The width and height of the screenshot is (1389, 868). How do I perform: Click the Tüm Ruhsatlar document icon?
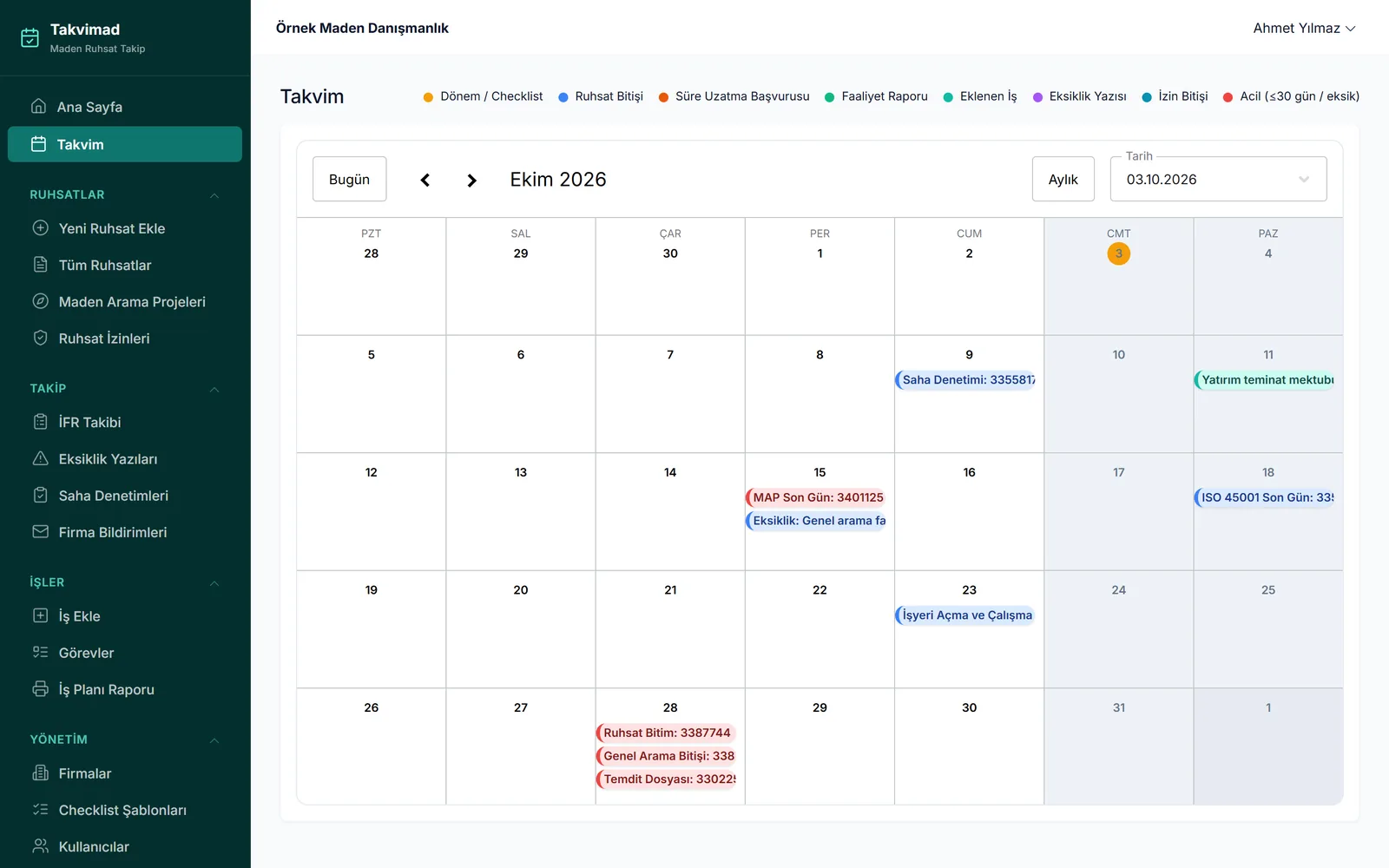[40, 265]
